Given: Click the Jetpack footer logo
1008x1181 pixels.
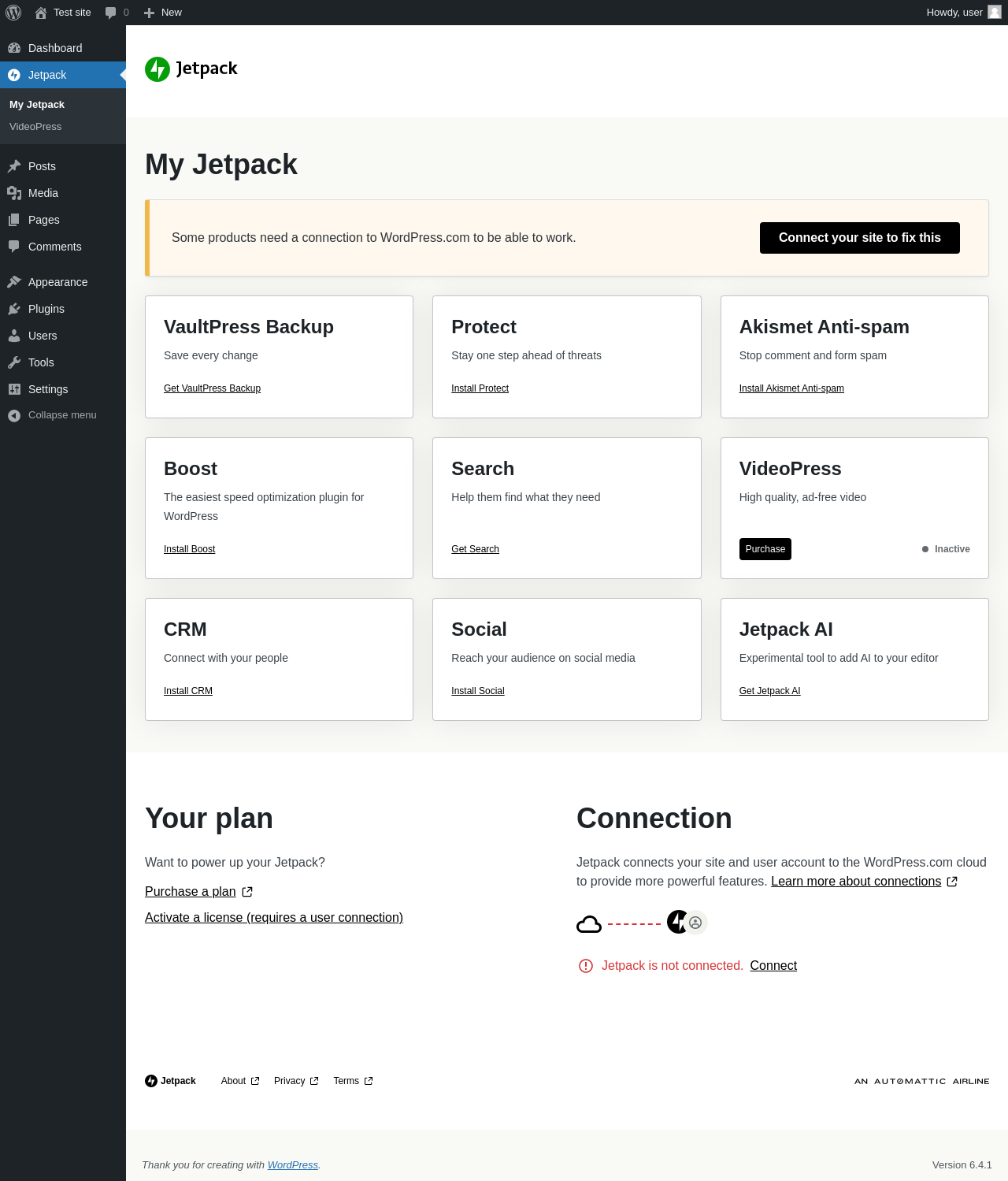Looking at the screenshot, I should (170, 1081).
